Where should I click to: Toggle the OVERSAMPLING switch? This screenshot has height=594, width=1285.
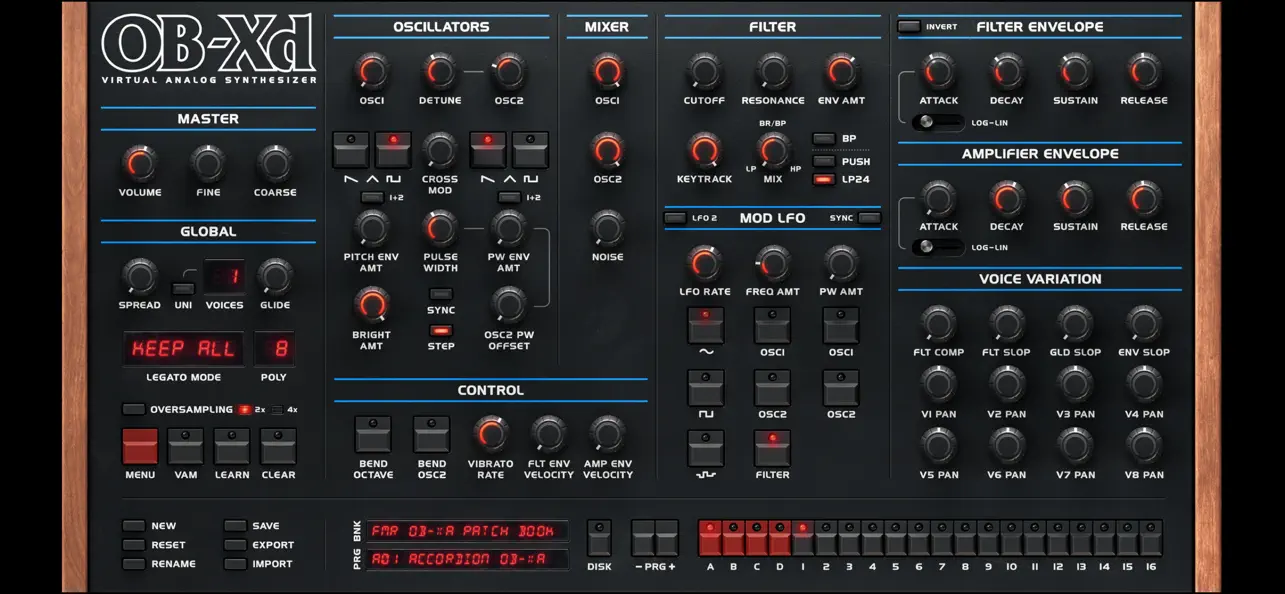pos(133,409)
